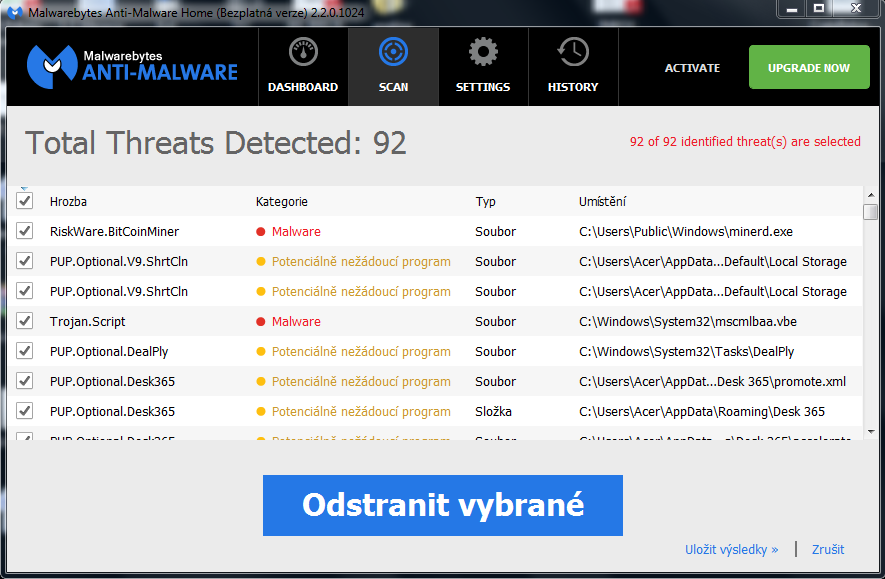This screenshot has height=579, width=885.
Task: Select the RiskWare.BitCoinMiner threat name
Action: [114, 231]
